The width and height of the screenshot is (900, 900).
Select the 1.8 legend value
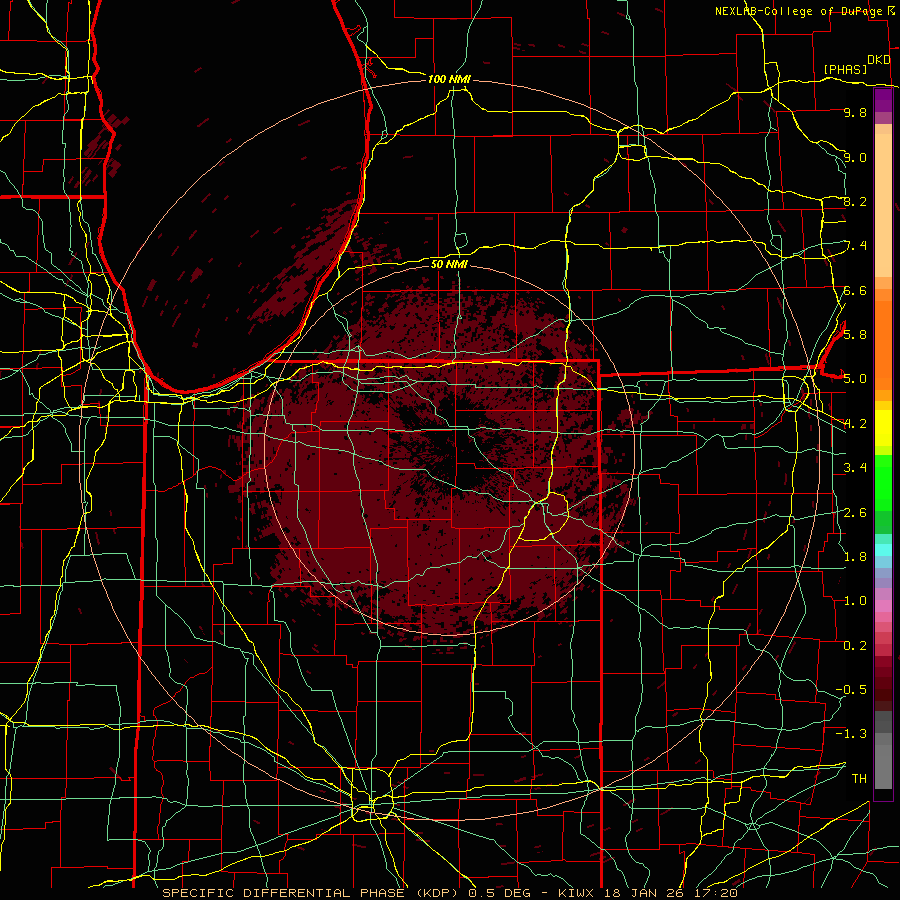855,557
